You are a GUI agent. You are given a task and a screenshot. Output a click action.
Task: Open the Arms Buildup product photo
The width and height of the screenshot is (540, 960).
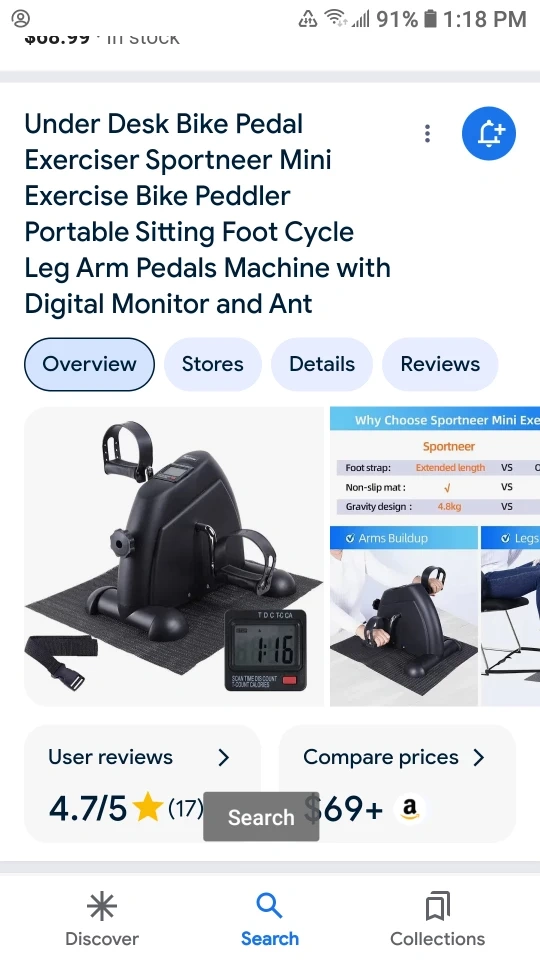pos(404,616)
